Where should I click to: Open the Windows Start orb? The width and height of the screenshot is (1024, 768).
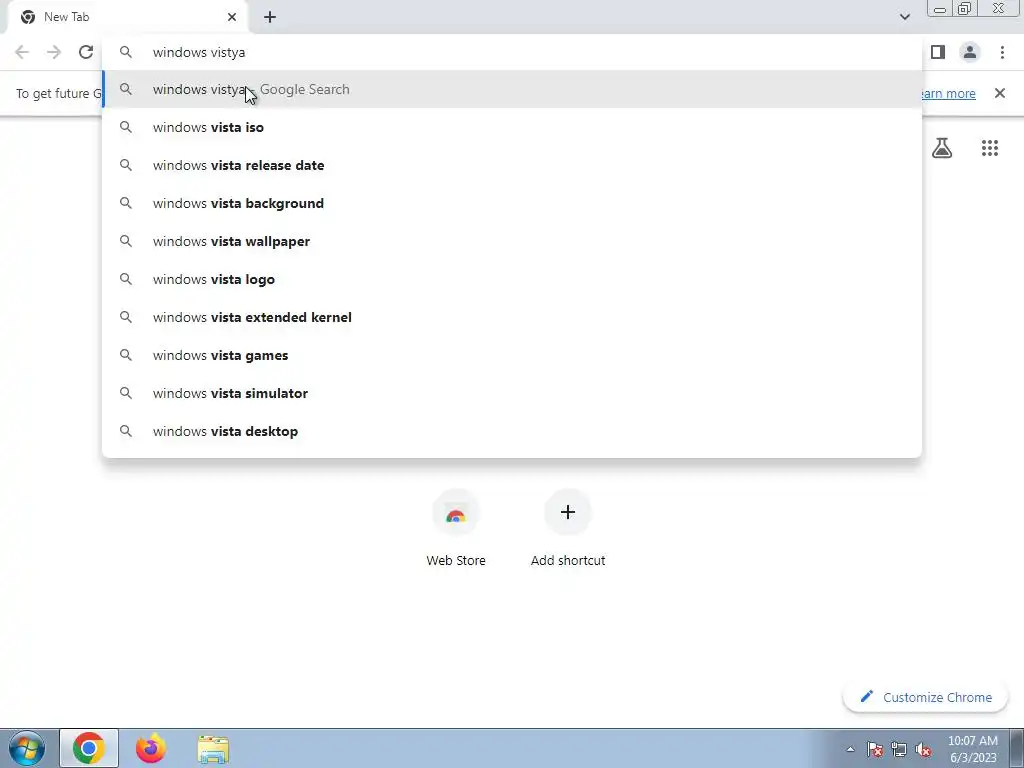point(27,748)
